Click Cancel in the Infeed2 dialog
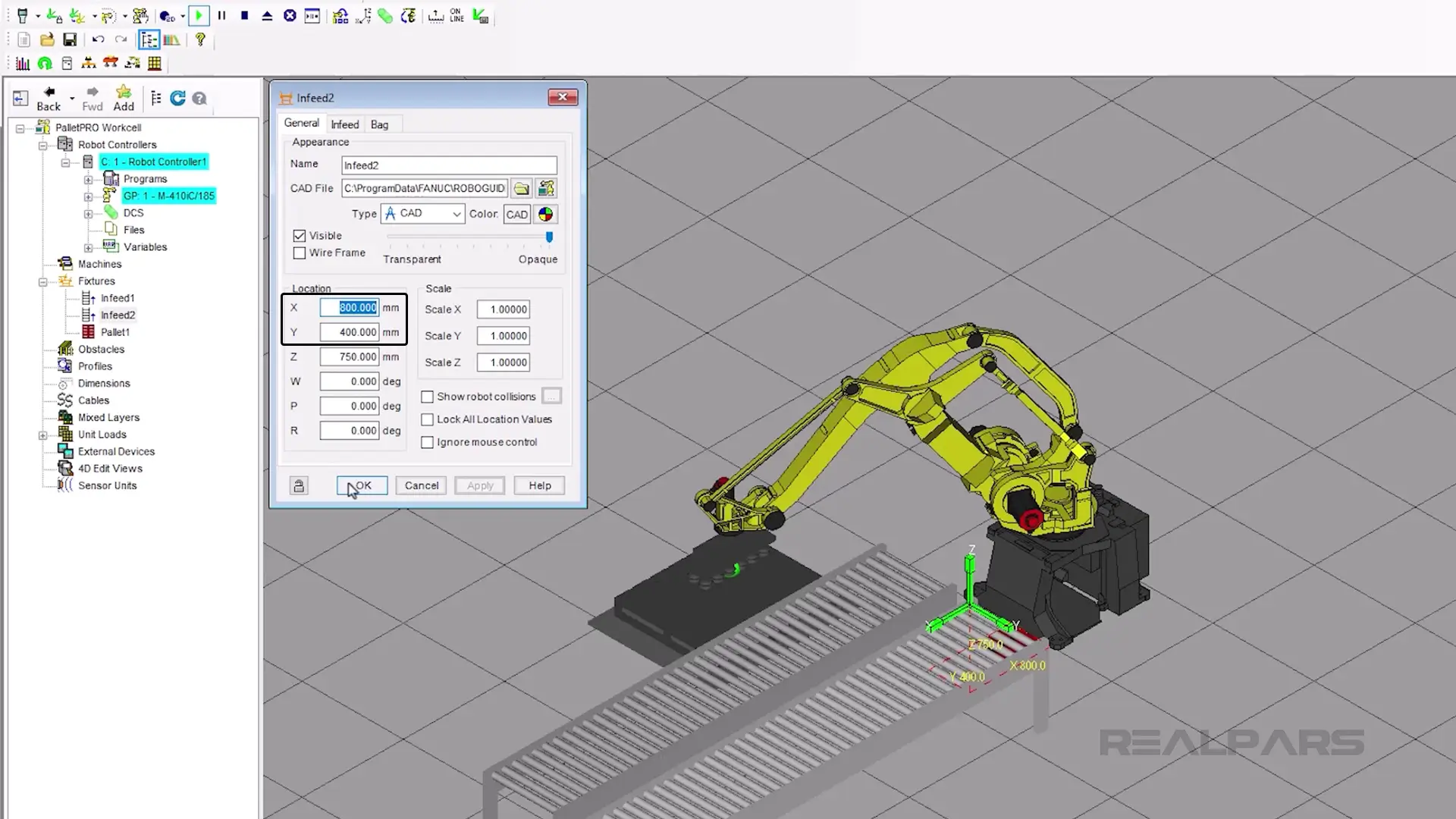The image size is (1456, 819). tap(422, 486)
